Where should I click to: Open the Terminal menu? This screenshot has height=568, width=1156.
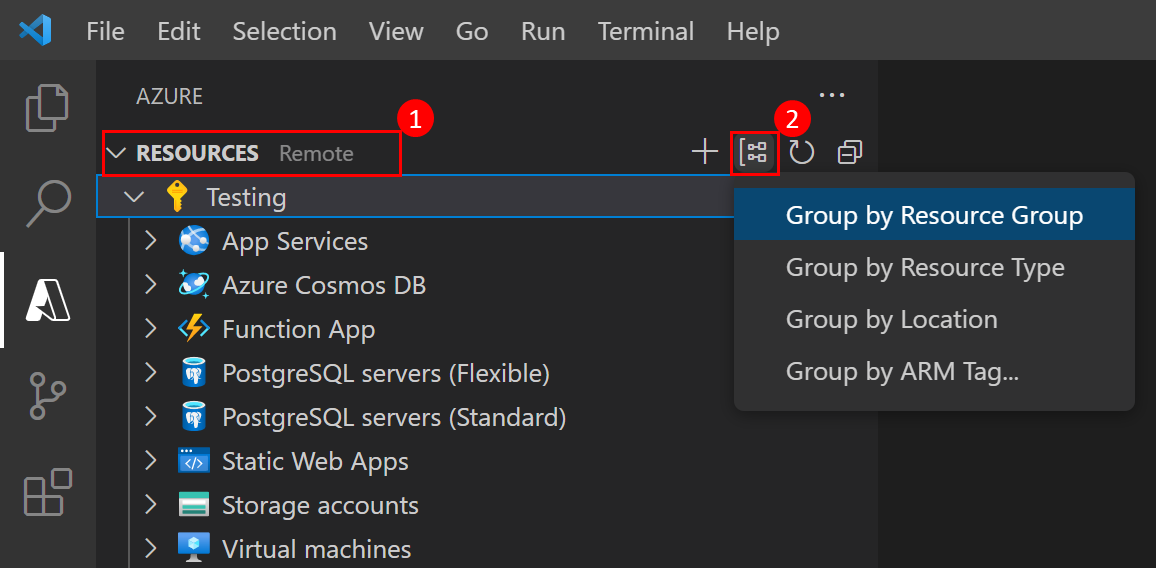coord(646,31)
